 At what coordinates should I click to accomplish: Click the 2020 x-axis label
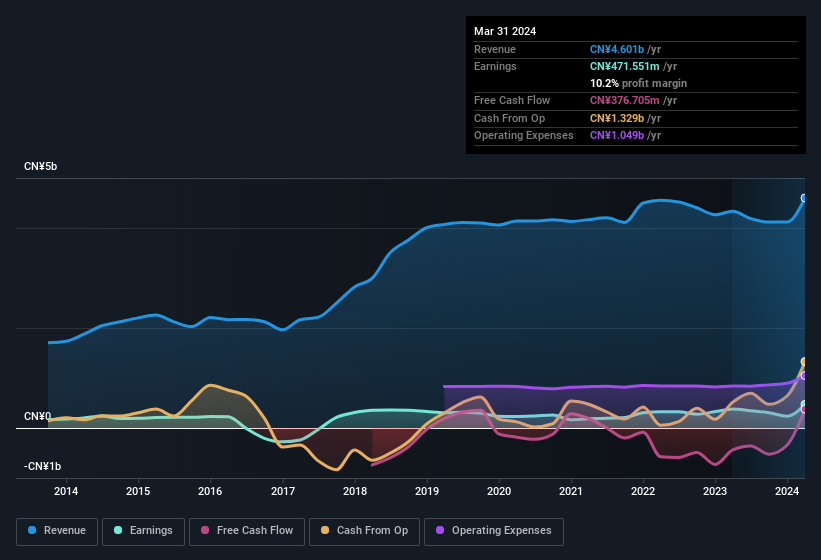click(x=499, y=491)
